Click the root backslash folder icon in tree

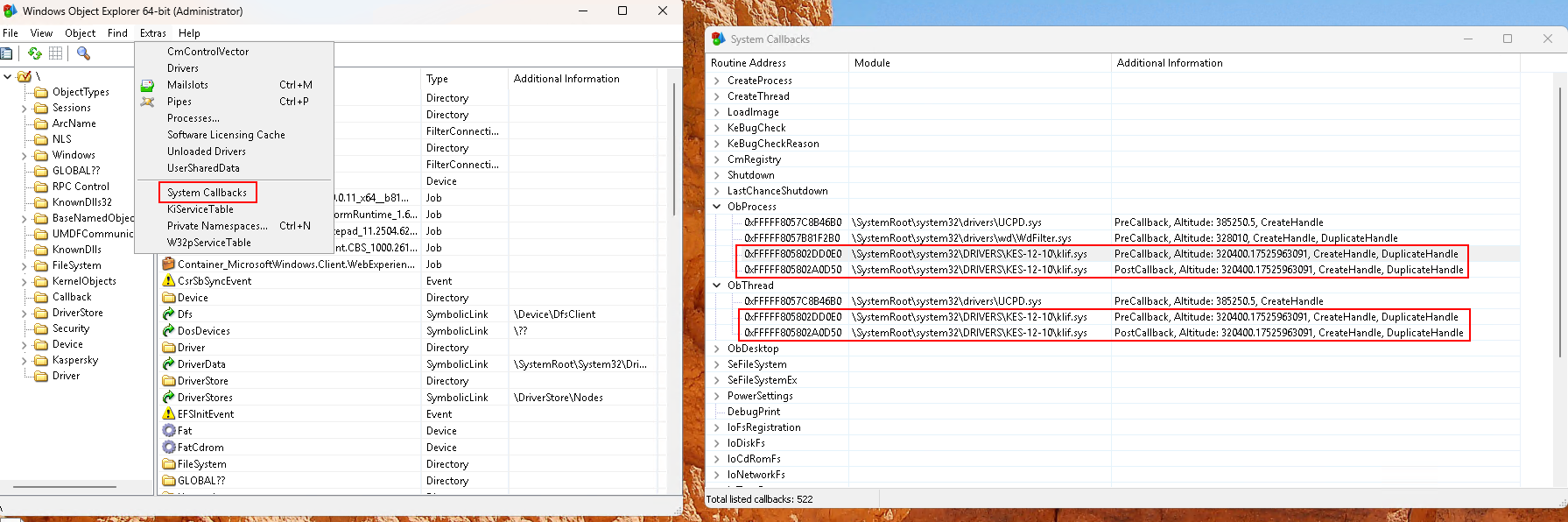[x=25, y=76]
